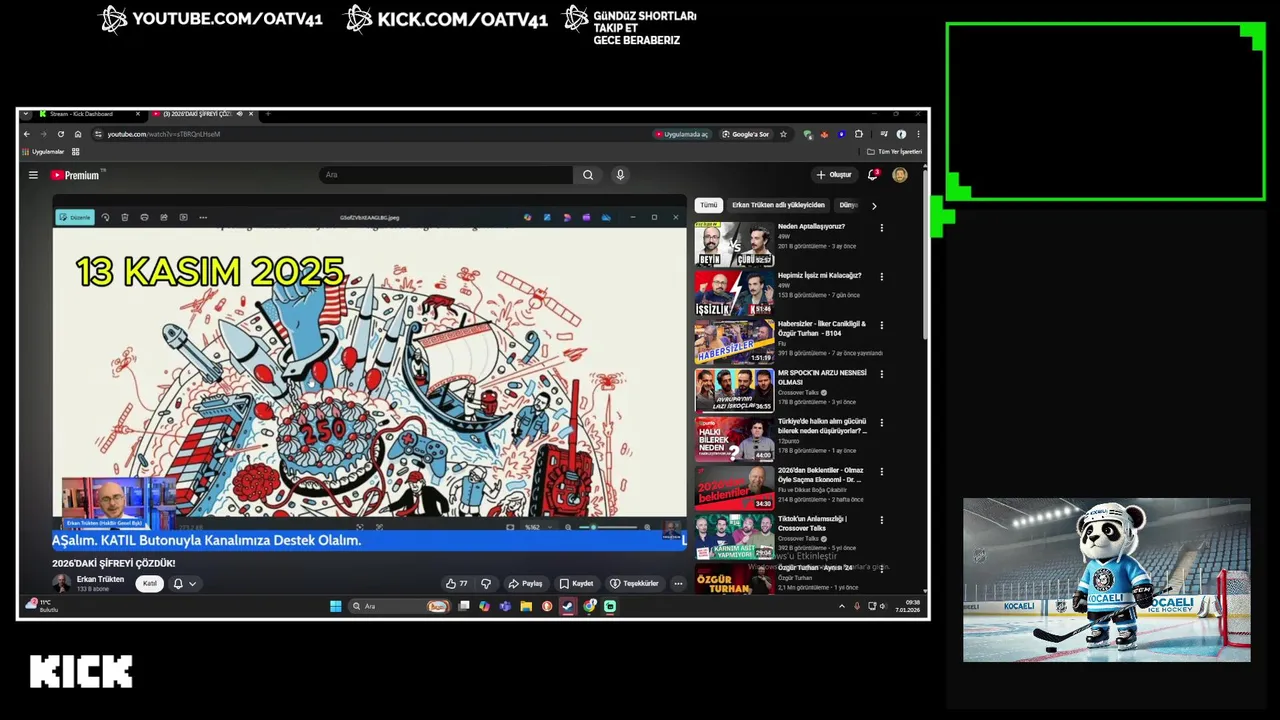Show hidden system tray icons chevron
Screen dimensions: 1280x720
pos(841,606)
